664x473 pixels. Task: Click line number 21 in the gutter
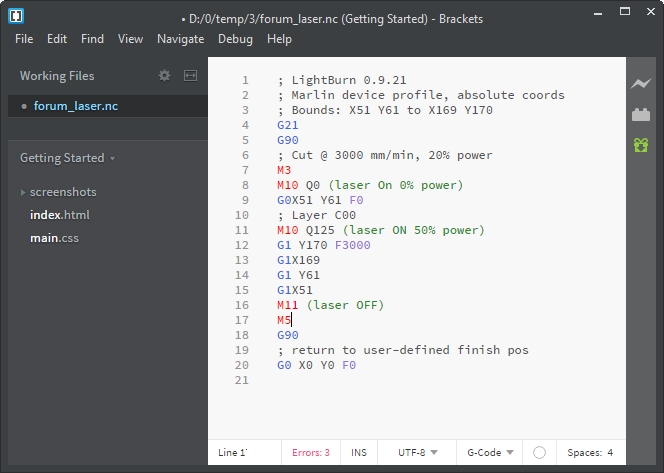(241, 380)
